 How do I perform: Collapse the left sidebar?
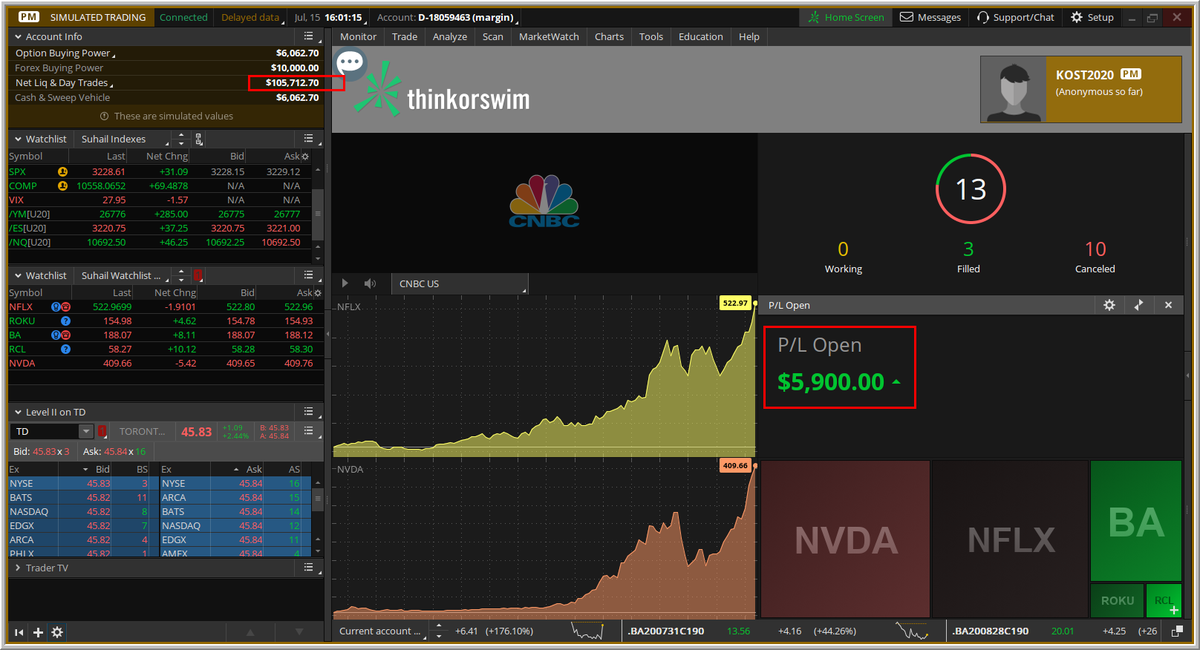pyautogui.click(x=18, y=632)
